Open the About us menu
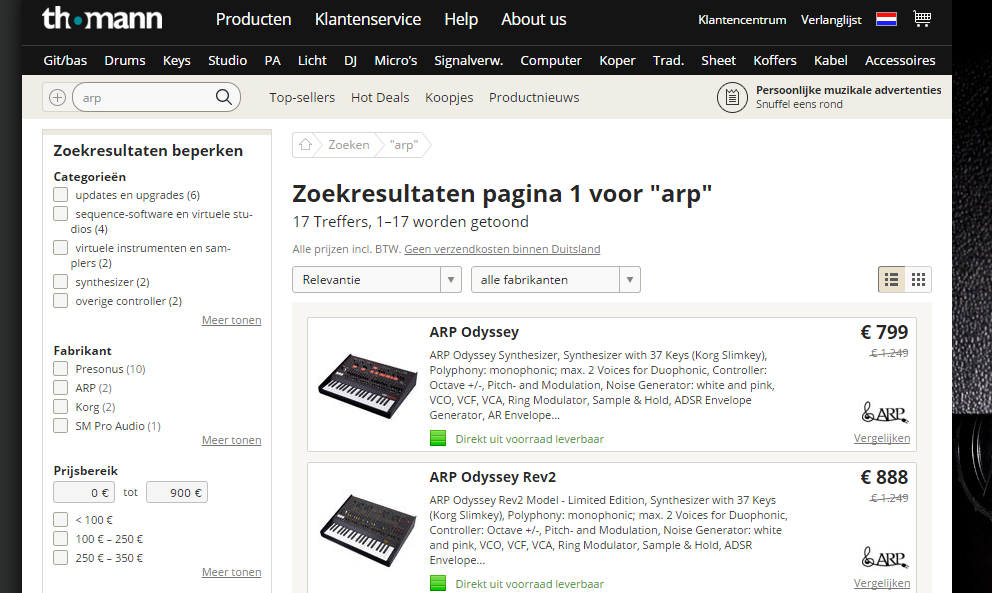This screenshot has height=593, width=992. [533, 20]
